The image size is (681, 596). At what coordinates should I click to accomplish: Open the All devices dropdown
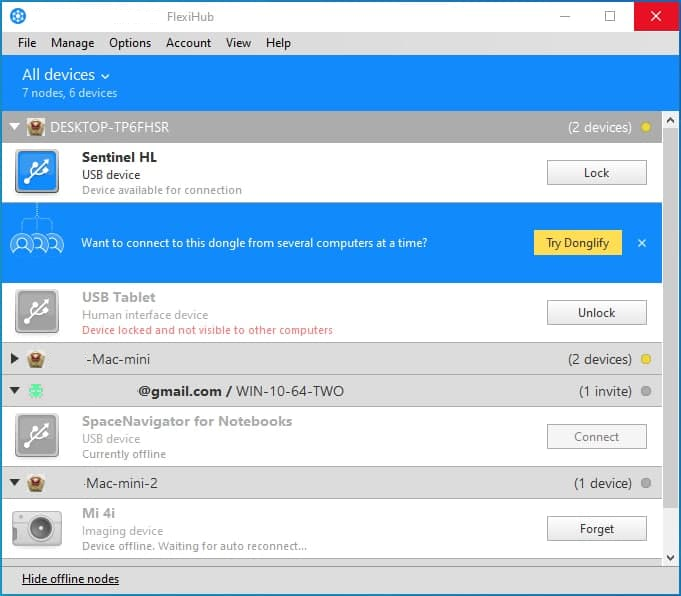pyautogui.click(x=66, y=75)
